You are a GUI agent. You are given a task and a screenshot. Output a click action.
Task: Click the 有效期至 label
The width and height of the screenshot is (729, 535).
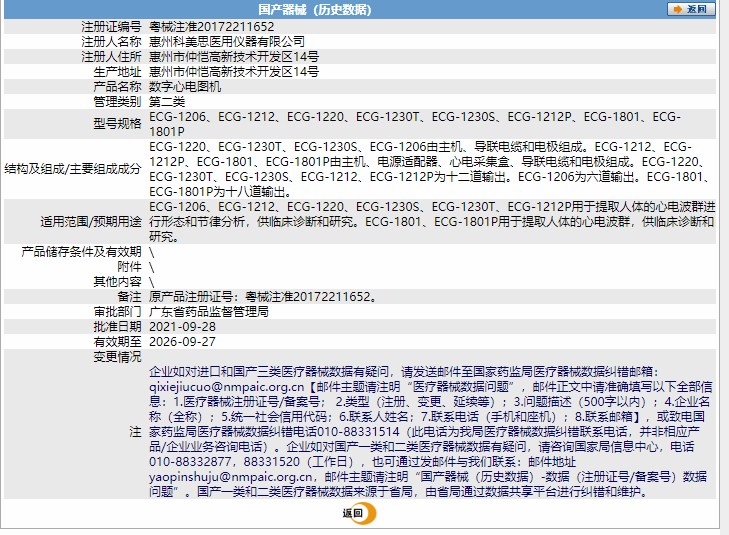(117, 342)
